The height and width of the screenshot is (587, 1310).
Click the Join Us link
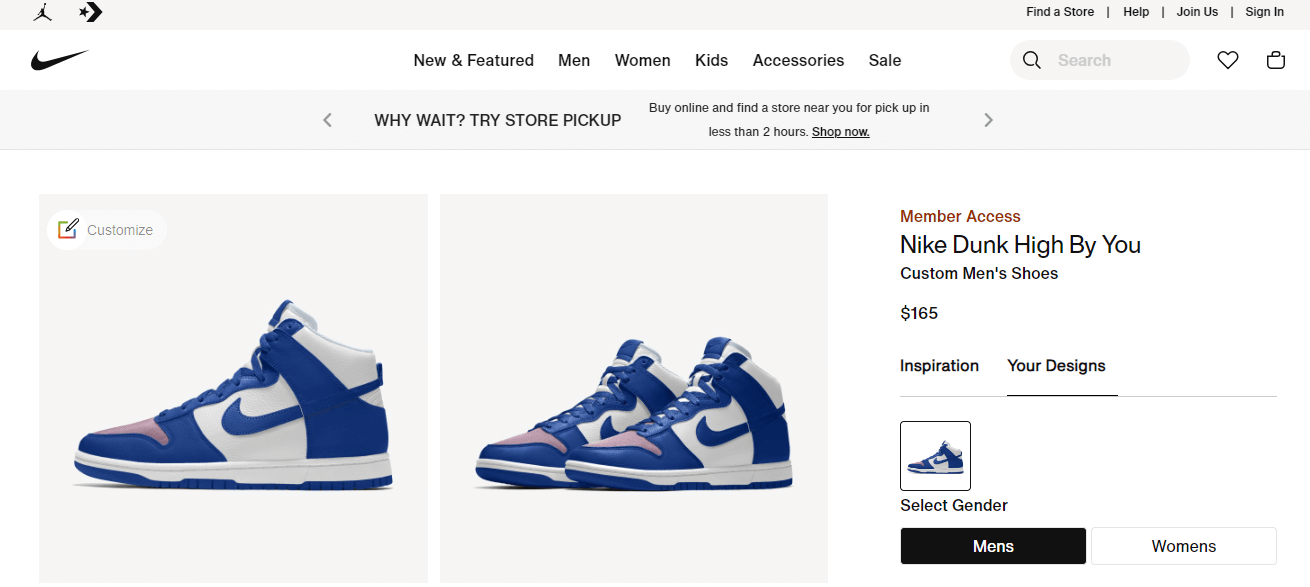tap(1197, 11)
